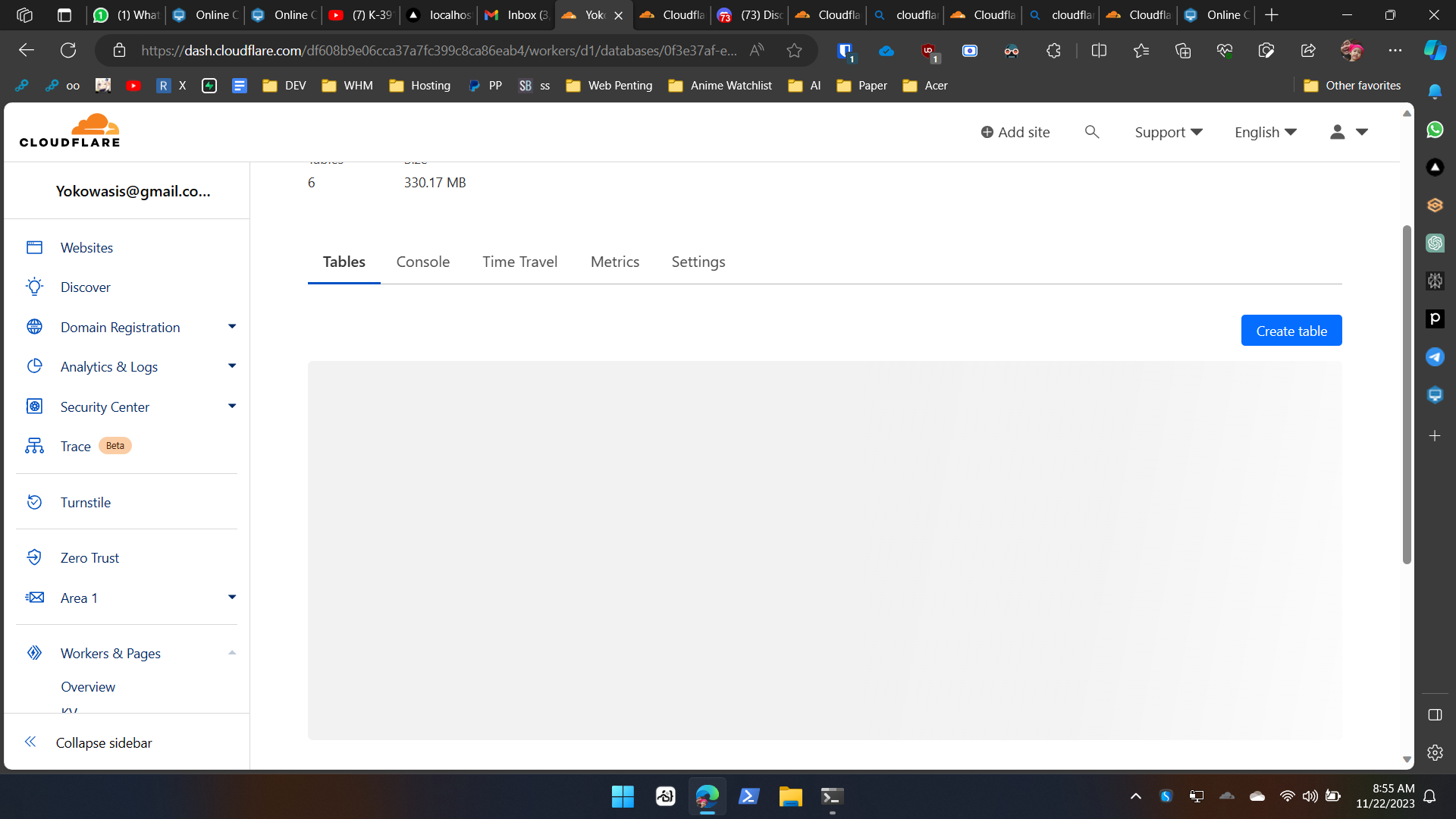Expand the Domain Registration section
This screenshot has height=819, width=1456.
tap(232, 326)
